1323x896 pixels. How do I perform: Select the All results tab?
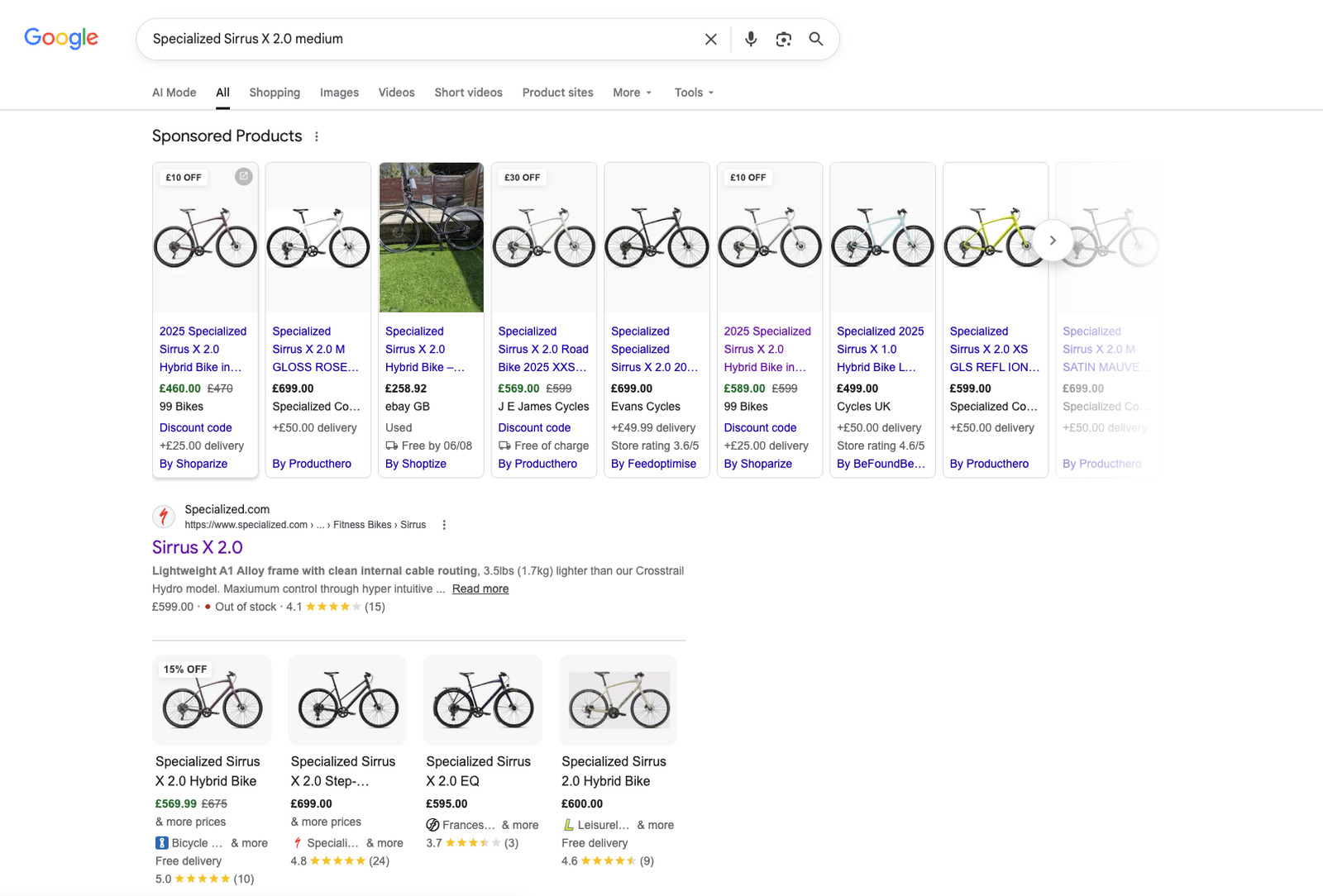coord(222,93)
